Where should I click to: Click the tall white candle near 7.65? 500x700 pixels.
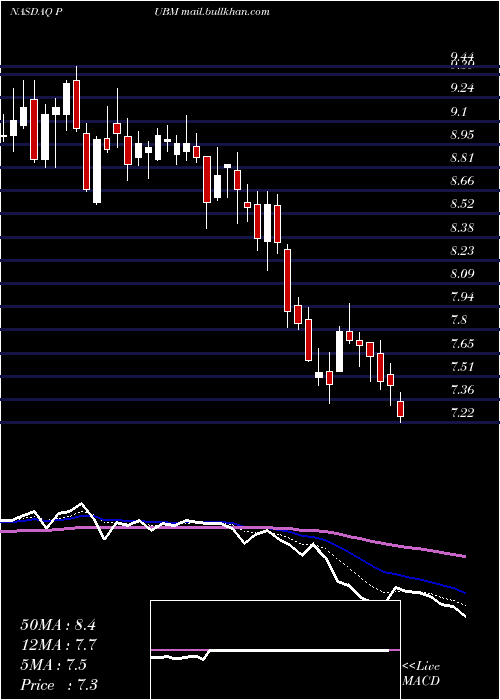point(339,351)
